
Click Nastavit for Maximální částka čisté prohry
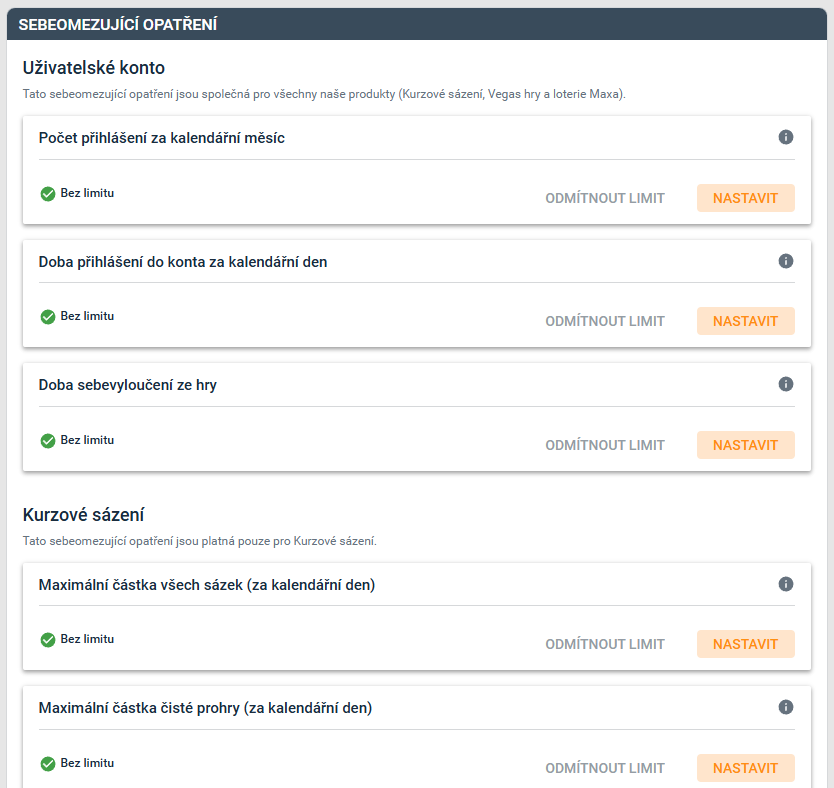click(745, 768)
